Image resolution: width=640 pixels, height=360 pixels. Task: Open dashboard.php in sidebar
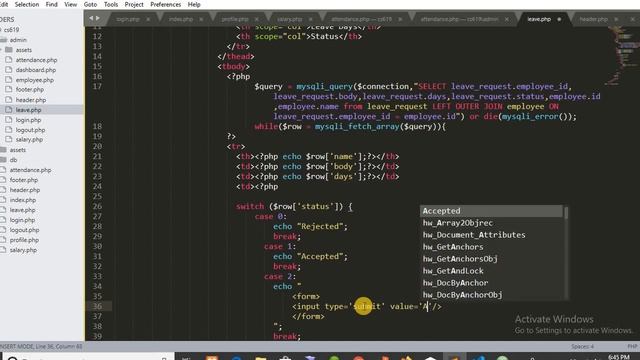click(36, 70)
